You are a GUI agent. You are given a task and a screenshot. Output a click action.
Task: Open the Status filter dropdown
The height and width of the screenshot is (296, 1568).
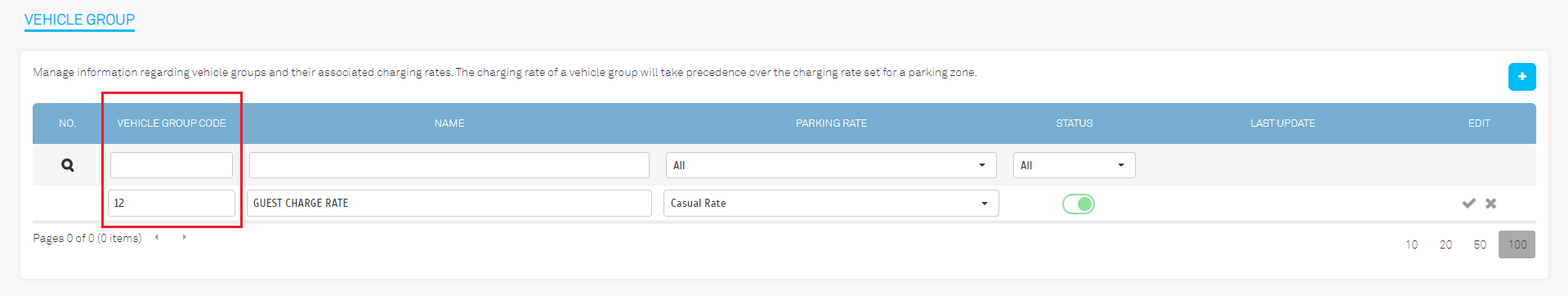pyautogui.click(x=1074, y=165)
